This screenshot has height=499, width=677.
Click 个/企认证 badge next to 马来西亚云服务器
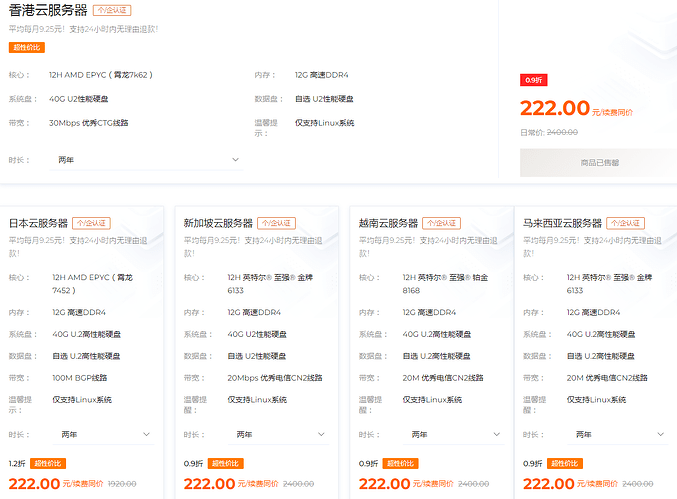click(625, 223)
